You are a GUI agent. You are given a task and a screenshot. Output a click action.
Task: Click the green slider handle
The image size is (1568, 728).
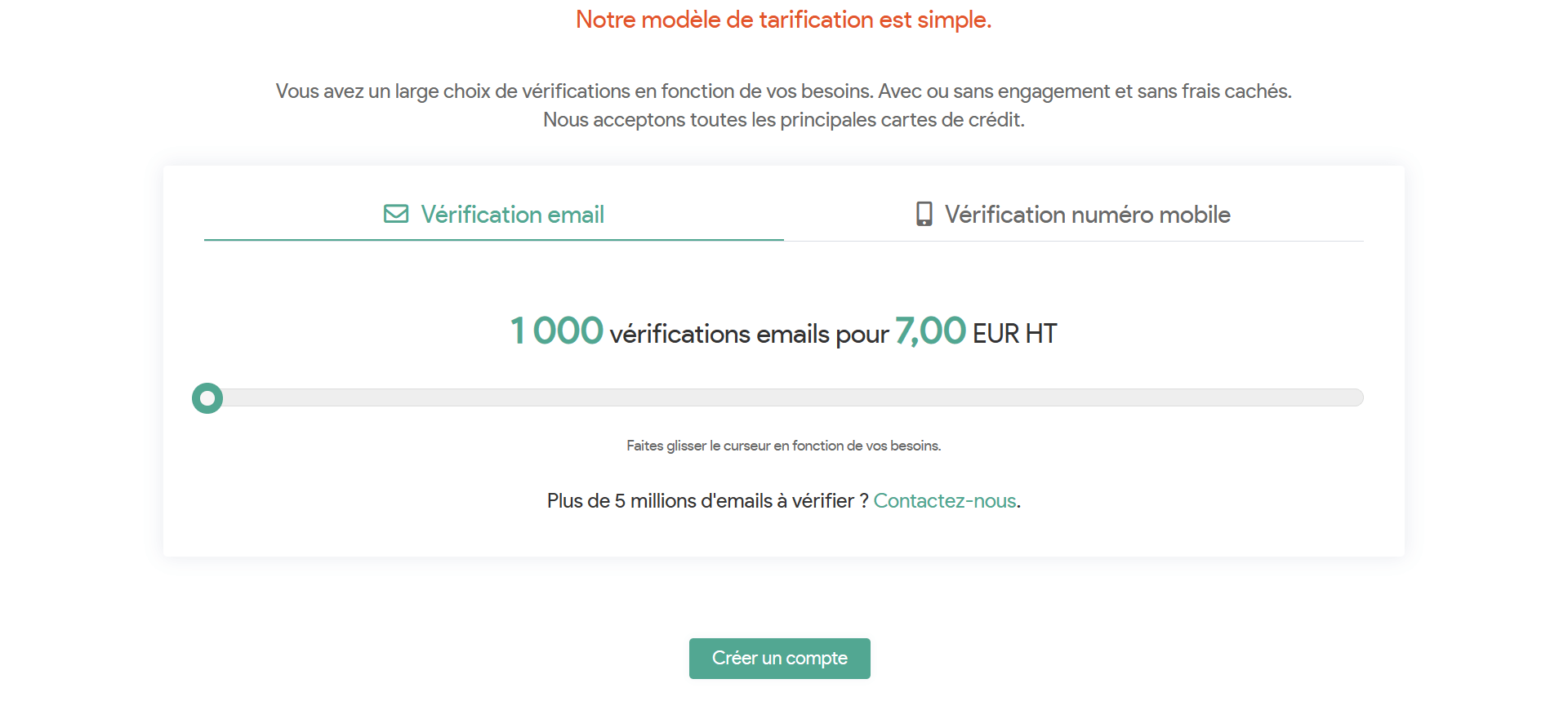[x=207, y=398]
